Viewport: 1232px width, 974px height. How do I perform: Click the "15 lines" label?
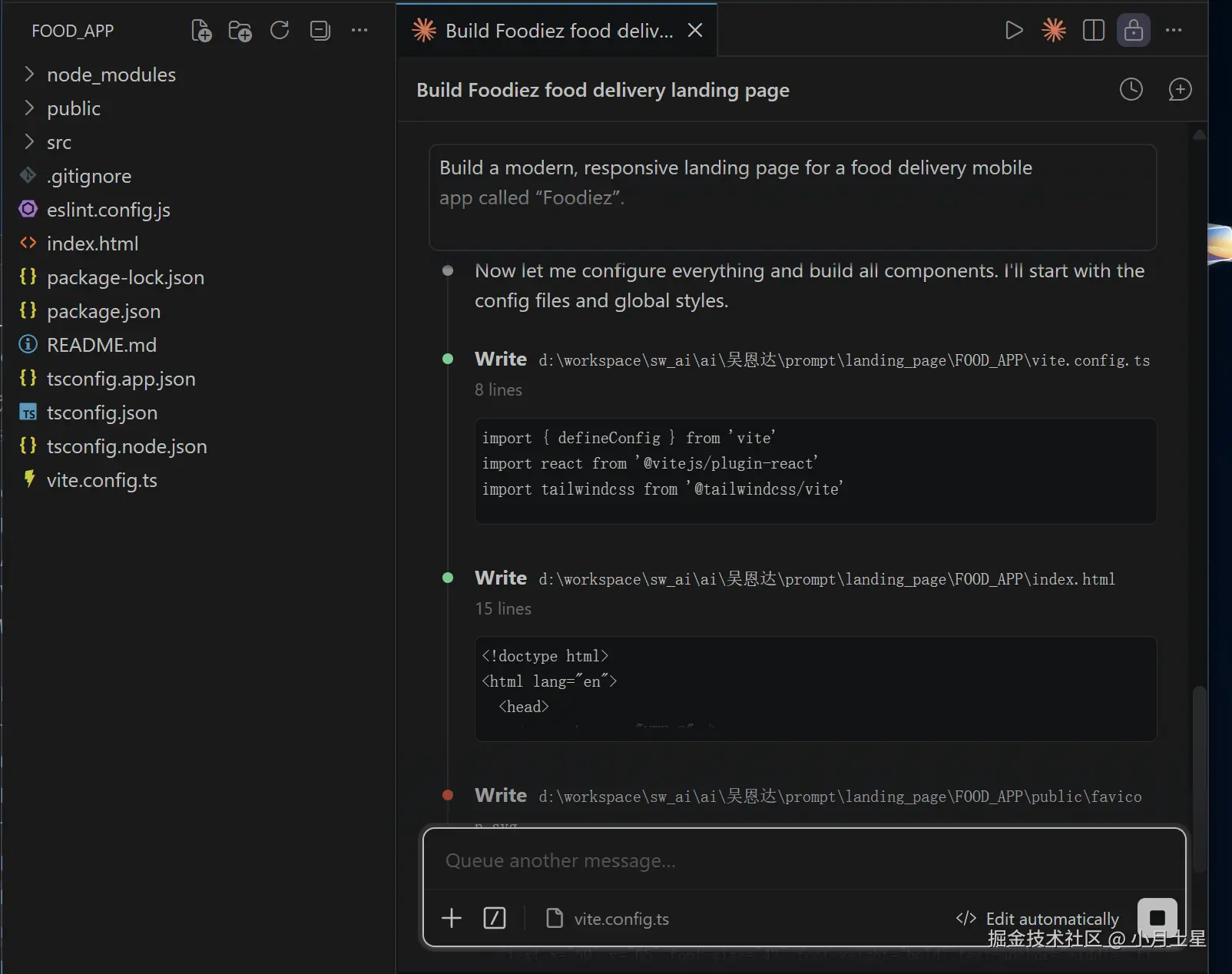tap(503, 608)
